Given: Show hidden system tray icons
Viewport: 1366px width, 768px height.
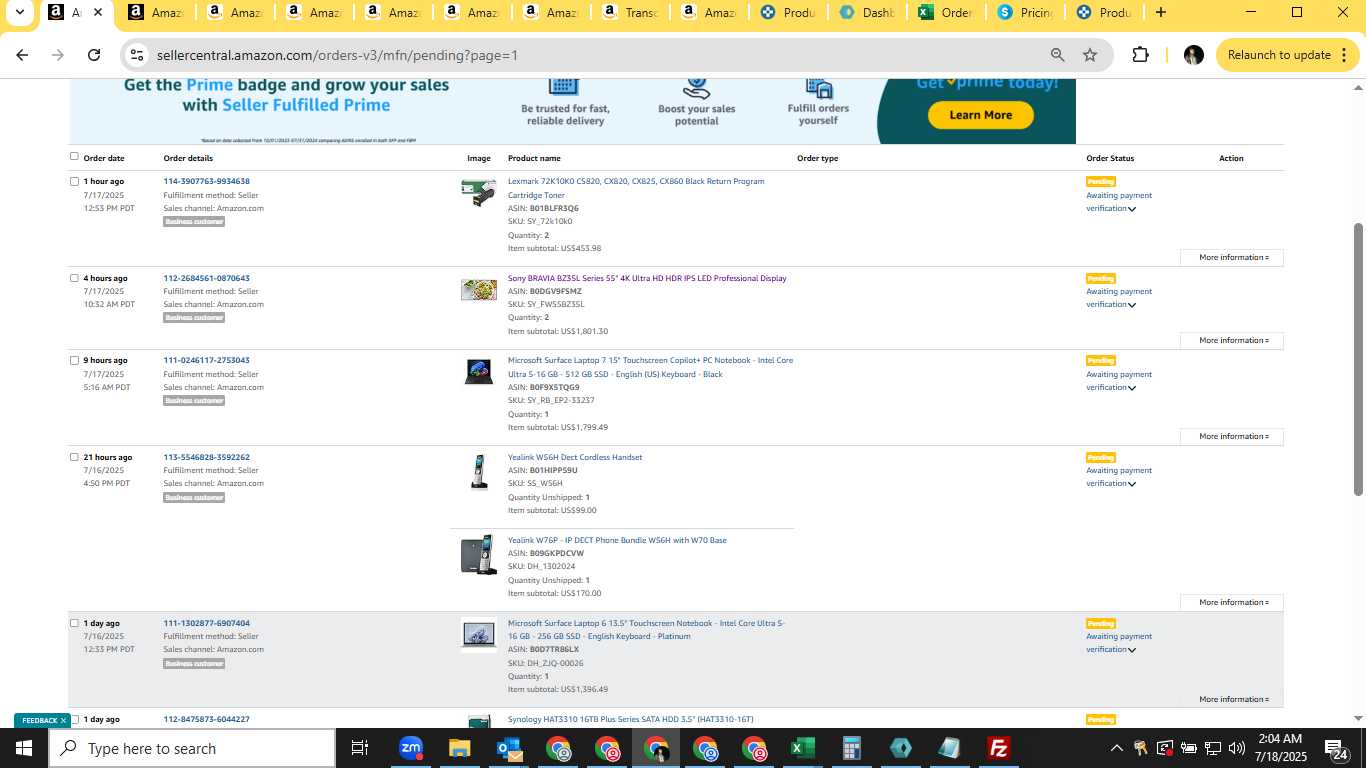Looking at the screenshot, I should click(1117, 748).
